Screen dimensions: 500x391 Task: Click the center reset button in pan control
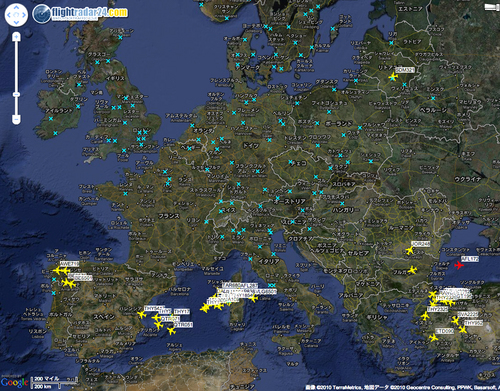(16, 15)
